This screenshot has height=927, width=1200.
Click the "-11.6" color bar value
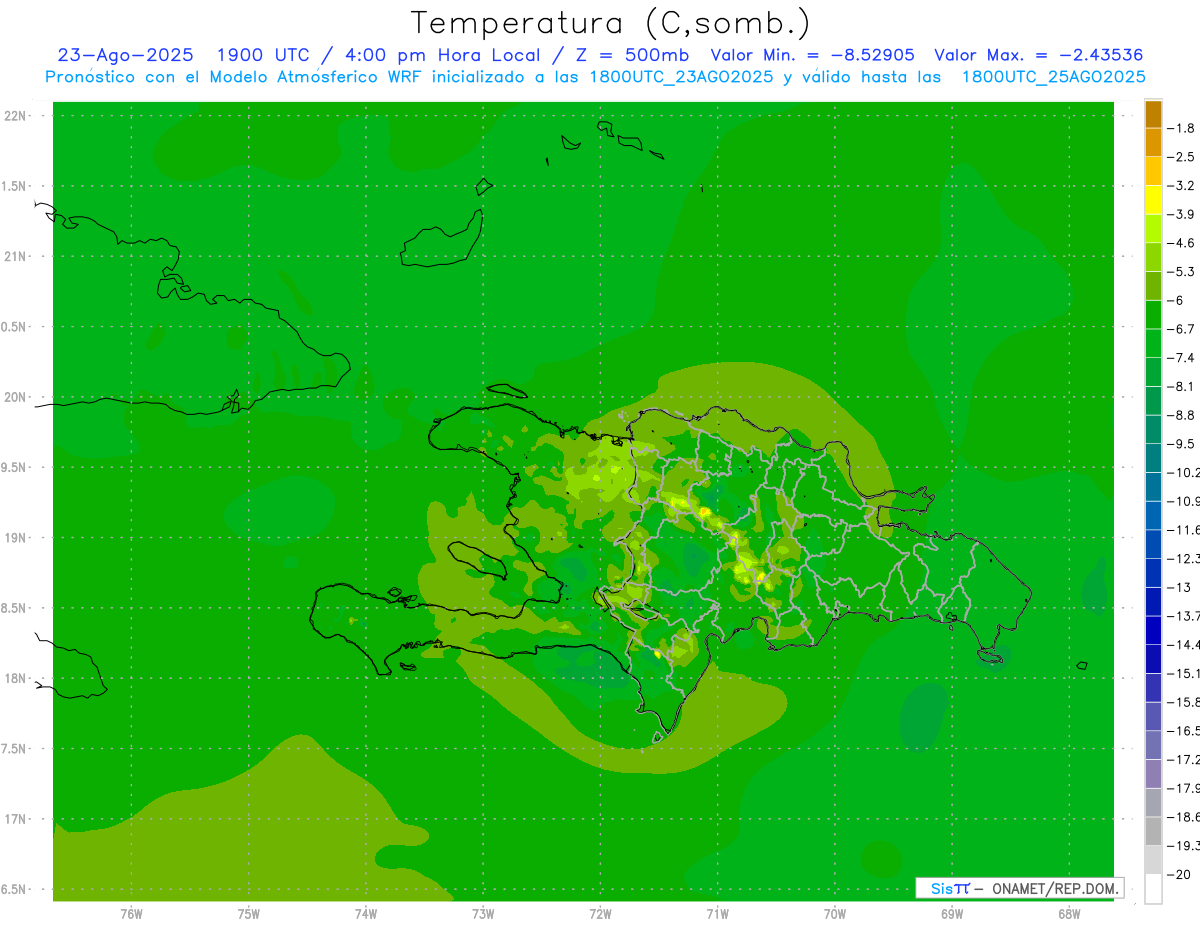[x=1183, y=529]
